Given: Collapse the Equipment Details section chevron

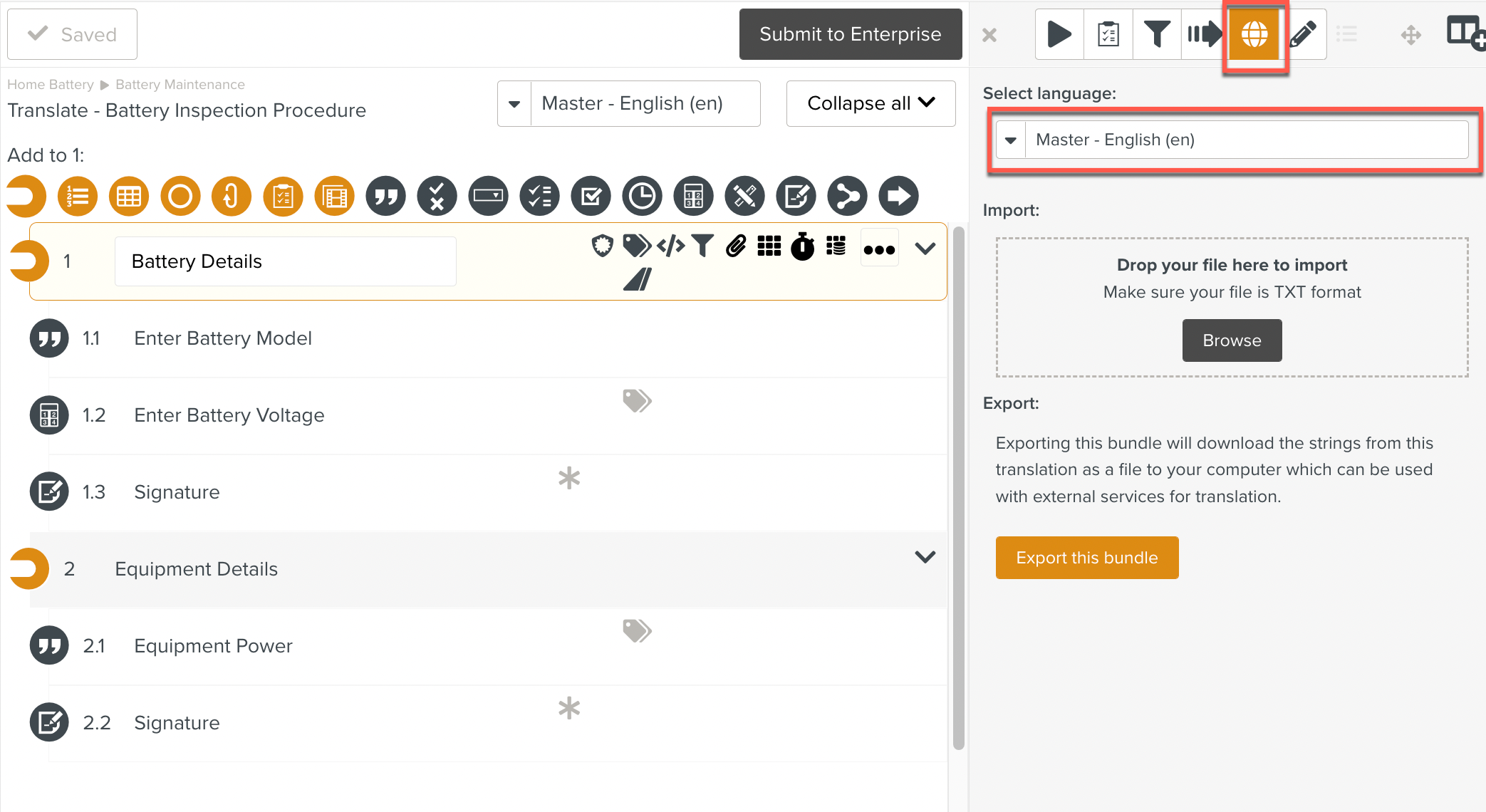Looking at the screenshot, I should [x=925, y=557].
